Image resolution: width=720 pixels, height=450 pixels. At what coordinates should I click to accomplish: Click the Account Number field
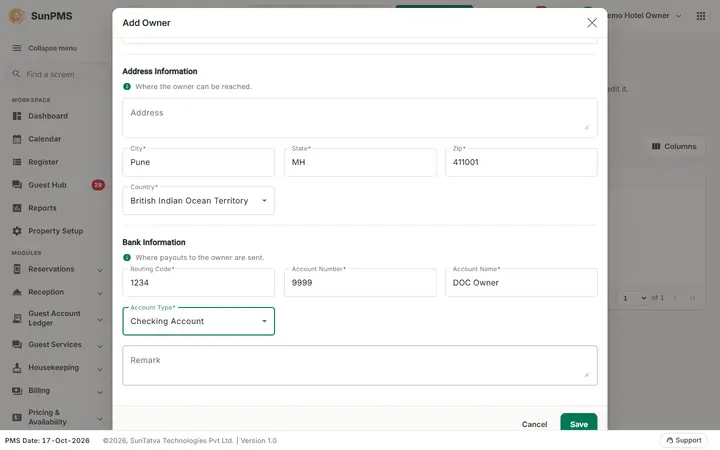[360, 283]
